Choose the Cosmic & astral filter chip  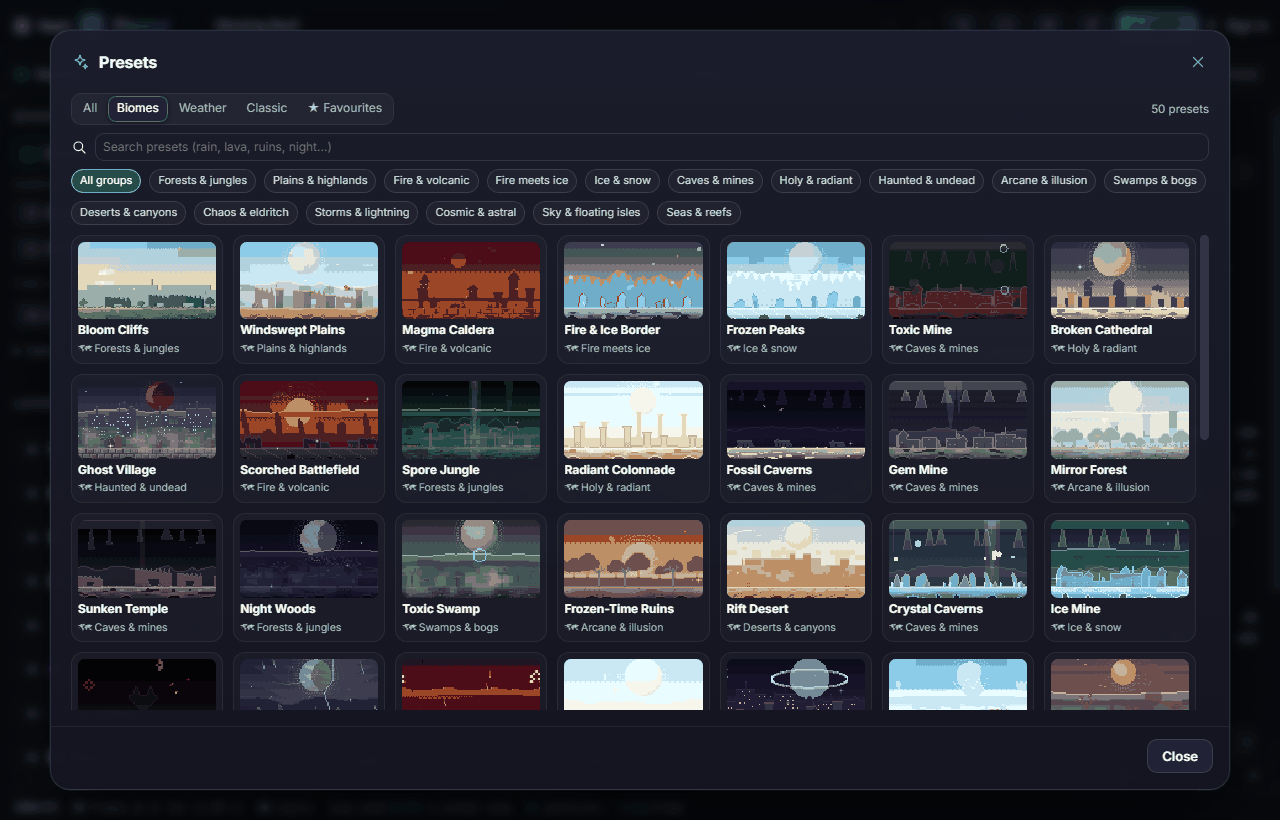tap(476, 213)
